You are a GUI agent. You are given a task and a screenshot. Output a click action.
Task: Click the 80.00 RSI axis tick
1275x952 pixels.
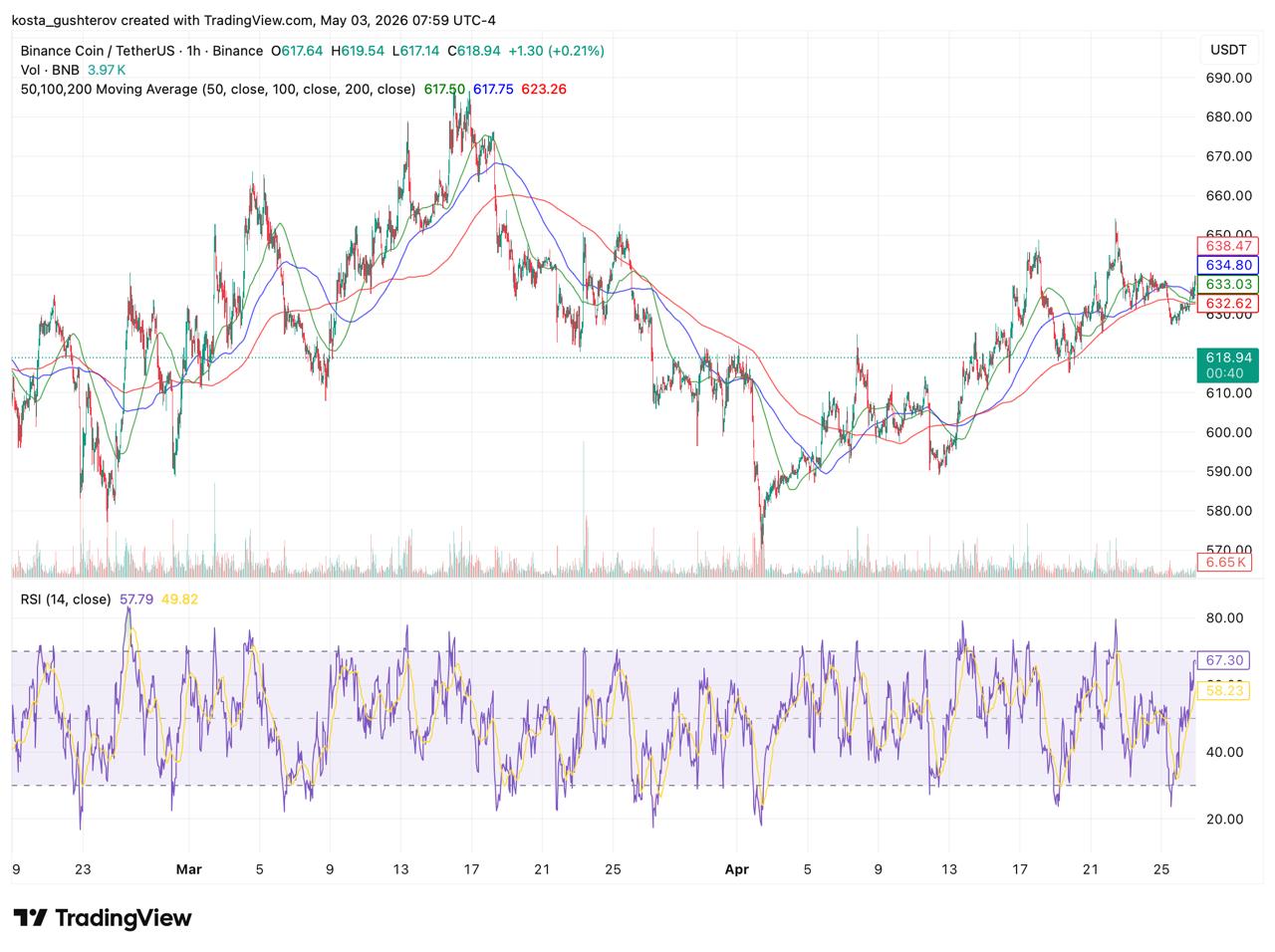[1224, 617]
